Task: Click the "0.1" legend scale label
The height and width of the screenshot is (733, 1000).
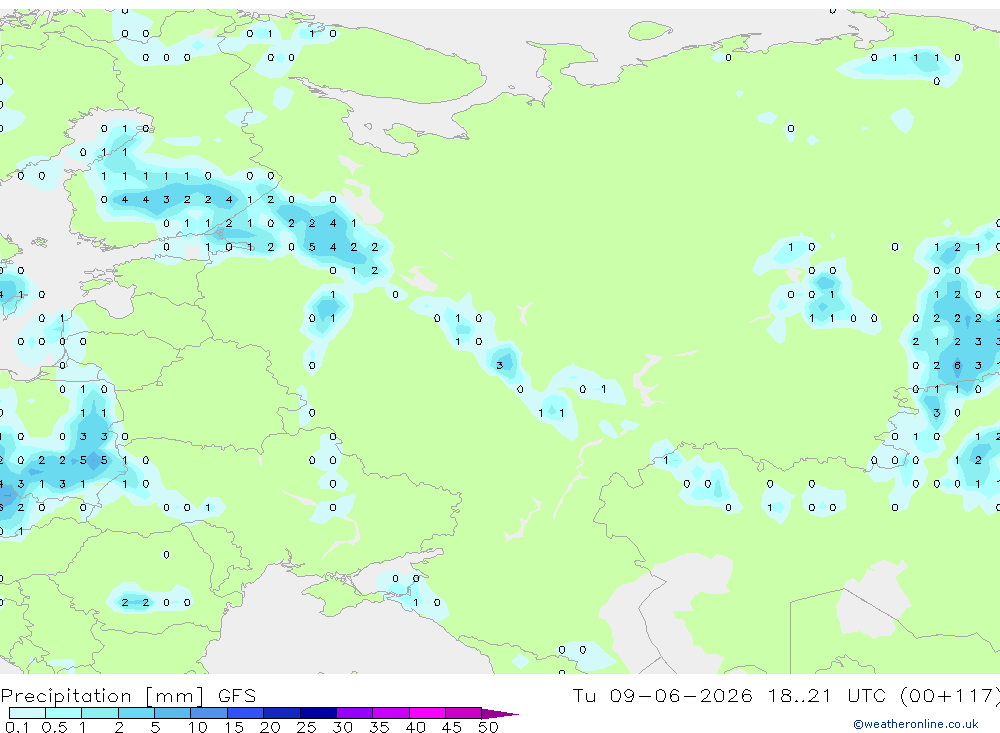Action: (x=17, y=727)
